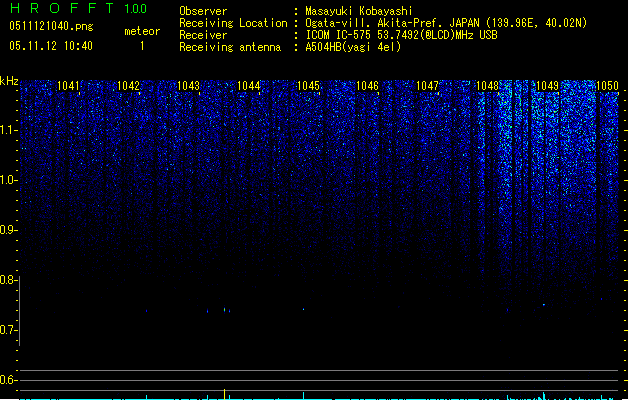Select the file name 0511121040.png
Screen dimensions: 629x400
[51, 26]
